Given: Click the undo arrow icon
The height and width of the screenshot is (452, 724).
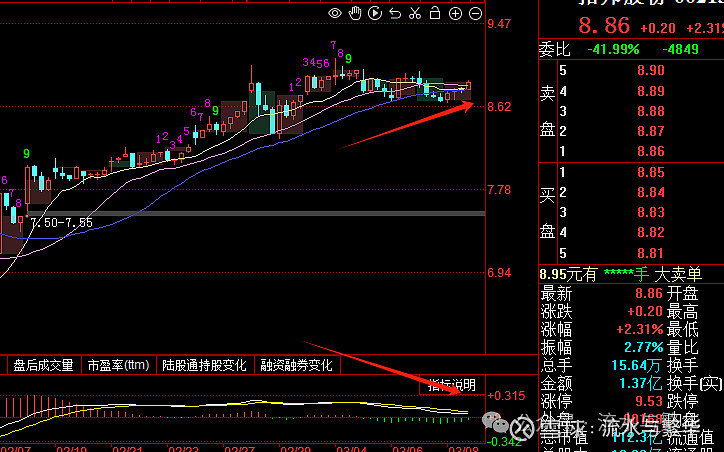Looking at the screenshot, I should tap(395, 14).
